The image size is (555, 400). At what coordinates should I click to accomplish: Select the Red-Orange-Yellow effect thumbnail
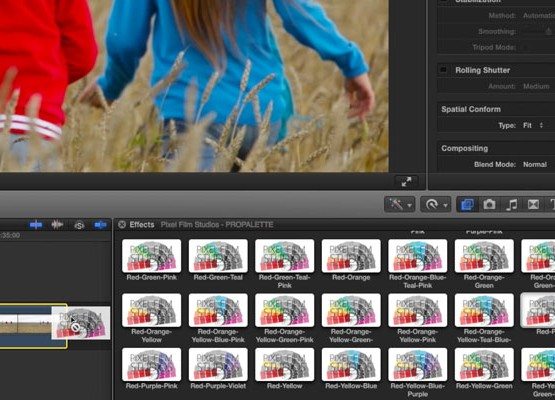(x=151, y=310)
